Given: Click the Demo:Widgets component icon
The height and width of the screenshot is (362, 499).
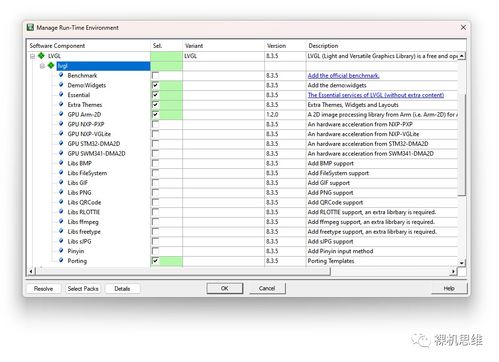Looking at the screenshot, I should [61, 85].
